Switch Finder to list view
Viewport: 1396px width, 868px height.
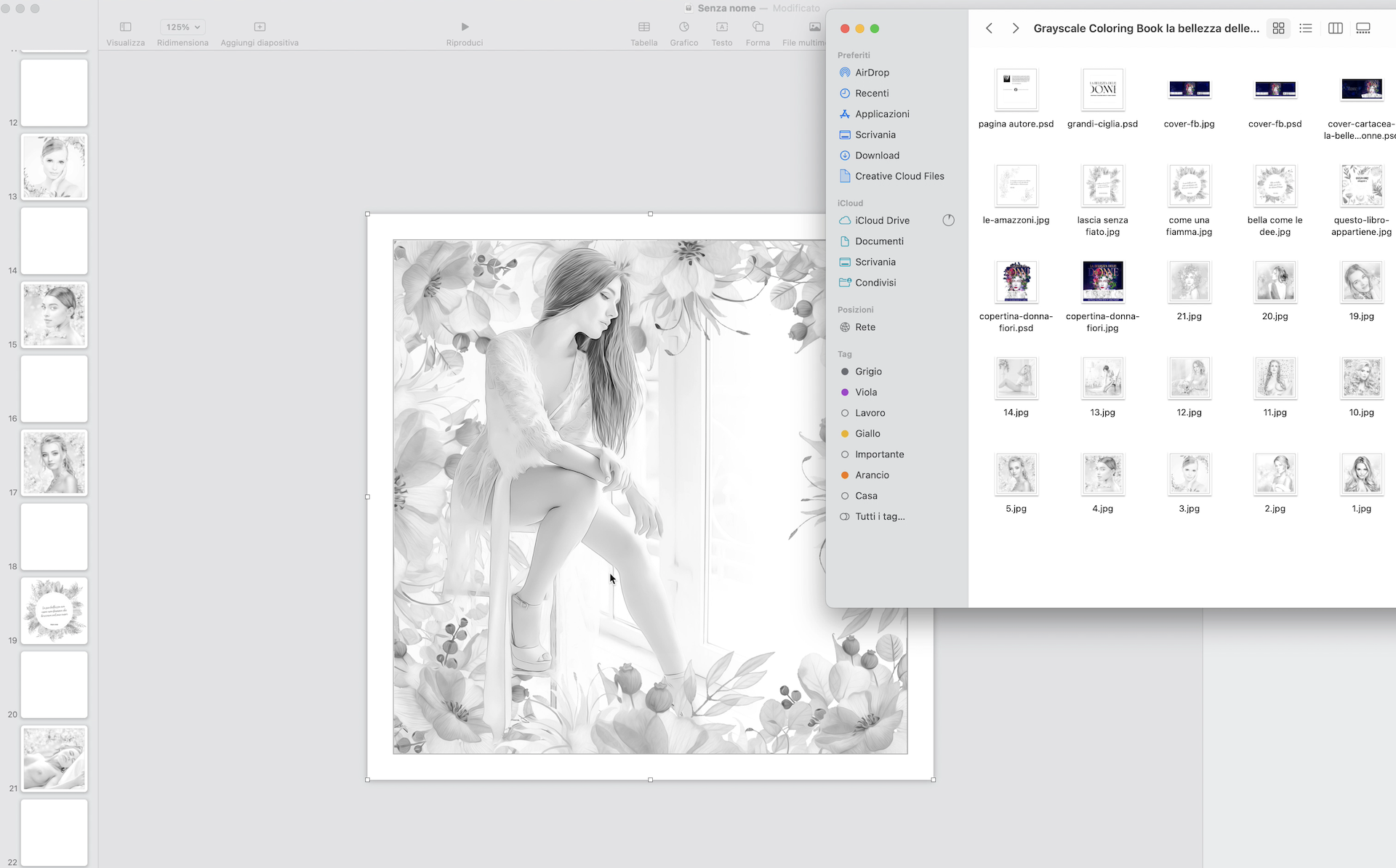[x=1306, y=28]
